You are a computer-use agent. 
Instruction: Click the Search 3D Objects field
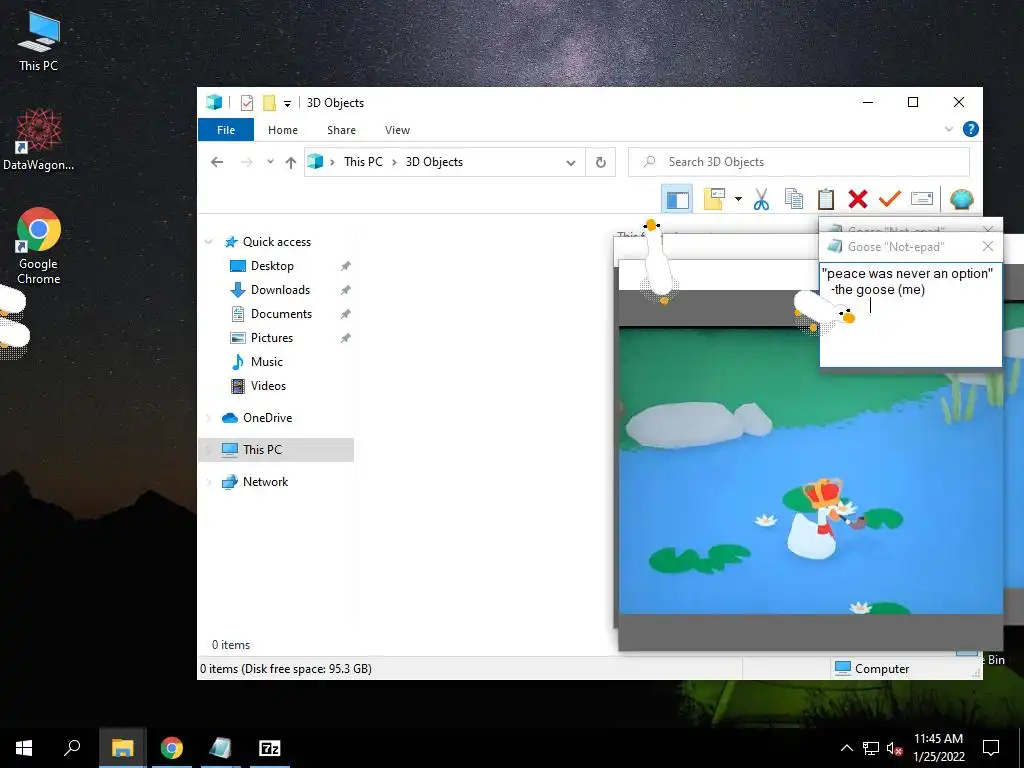pyautogui.click(x=799, y=162)
